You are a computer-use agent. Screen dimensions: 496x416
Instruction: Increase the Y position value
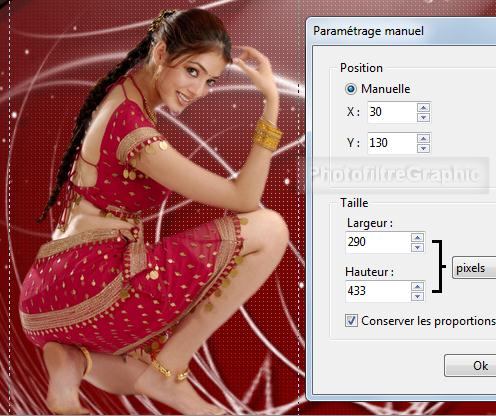tap(423, 138)
